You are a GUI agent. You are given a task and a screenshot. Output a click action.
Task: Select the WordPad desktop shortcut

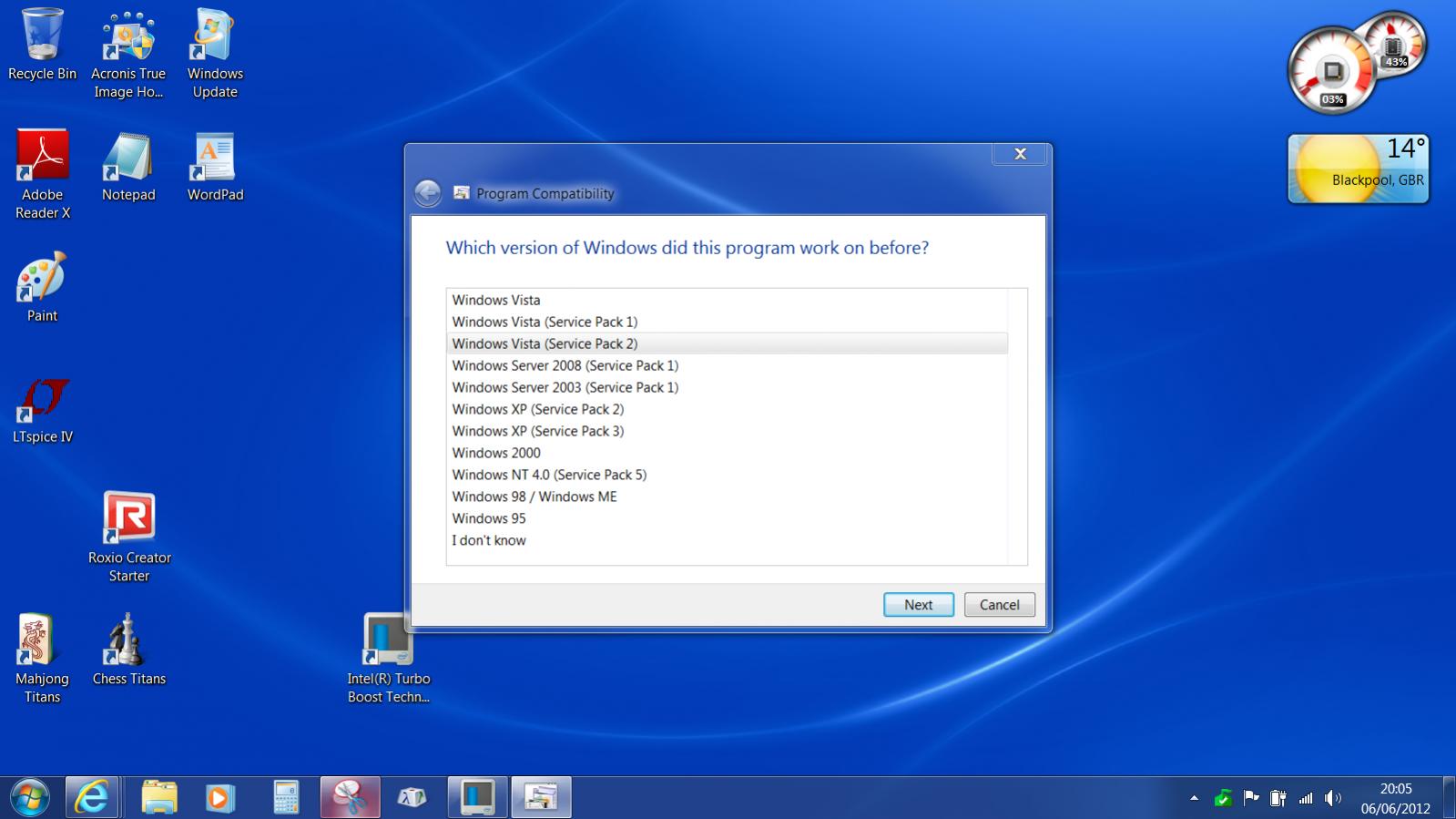(215, 167)
